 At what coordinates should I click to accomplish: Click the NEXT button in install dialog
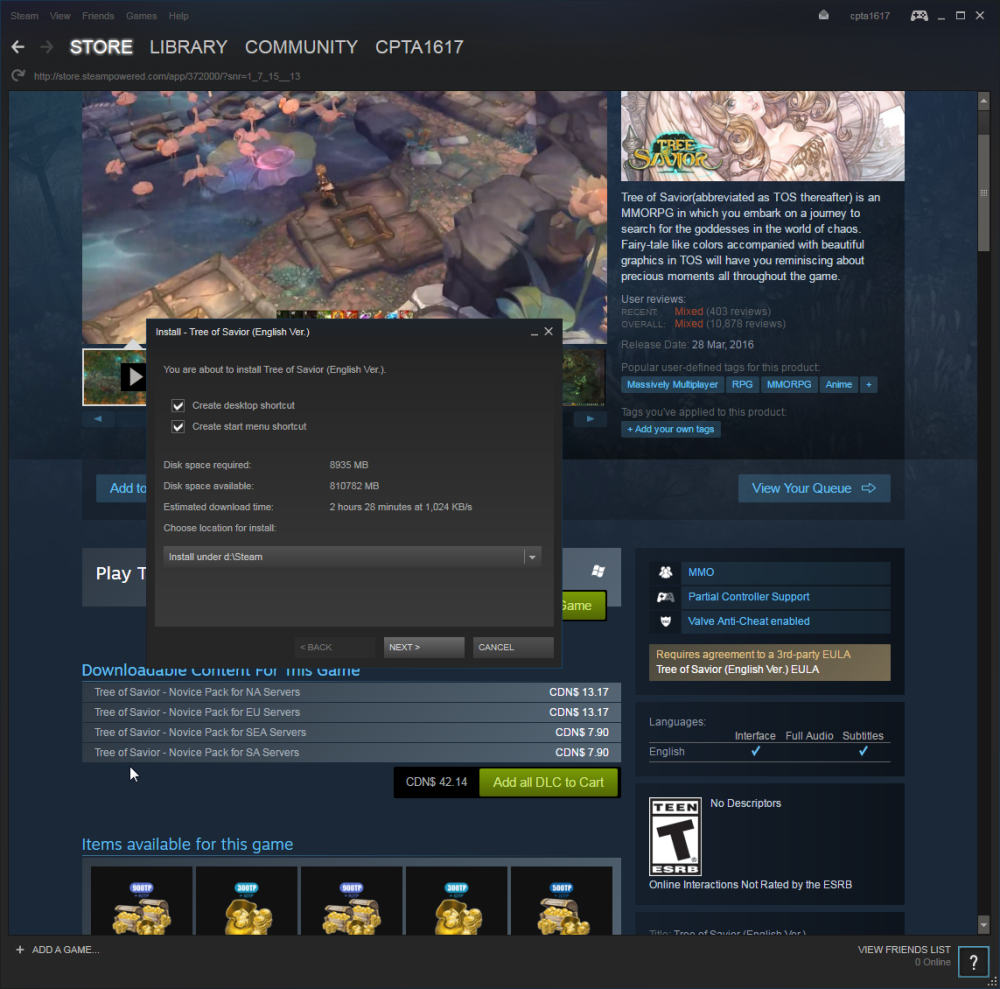(x=424, y=647)
